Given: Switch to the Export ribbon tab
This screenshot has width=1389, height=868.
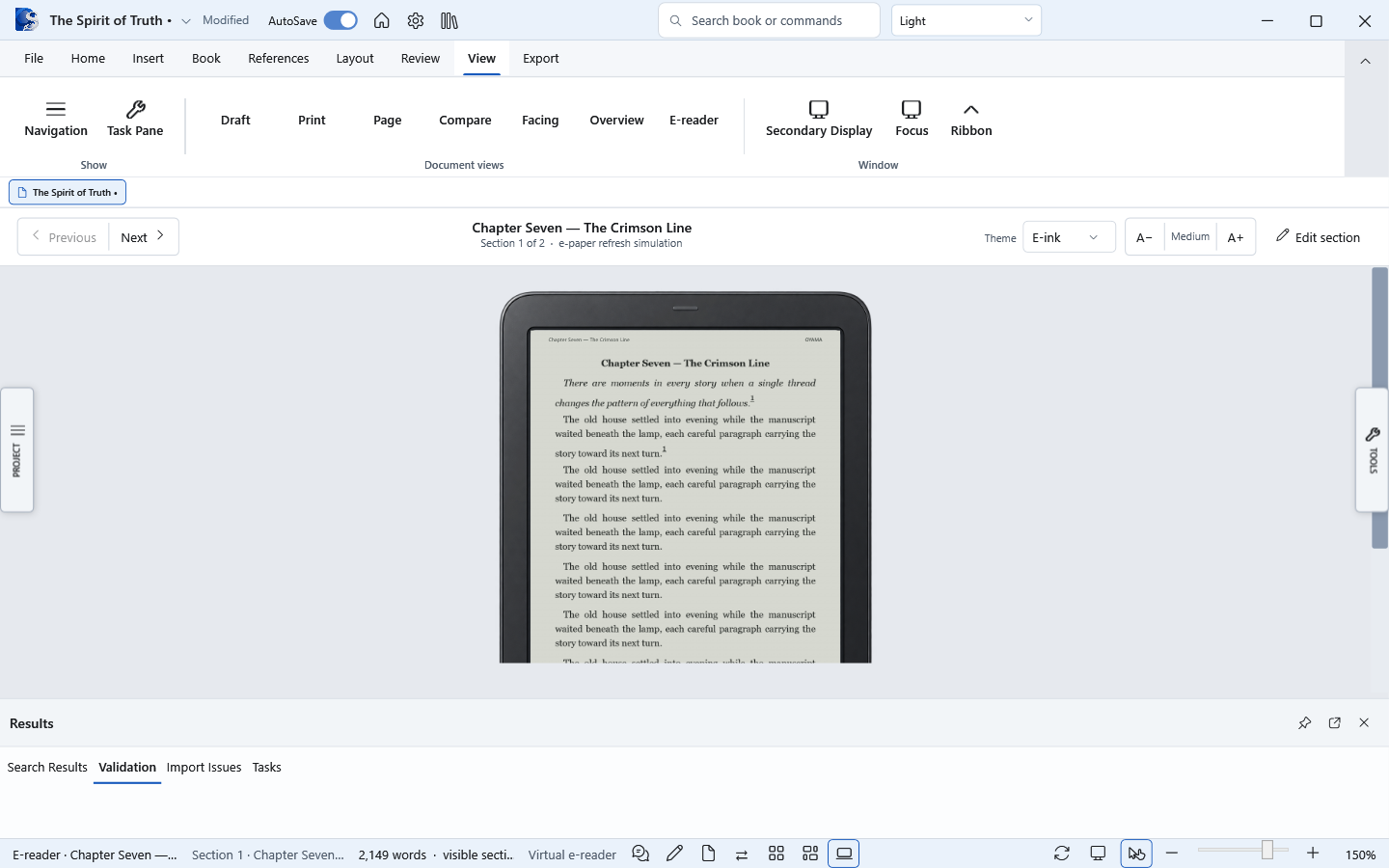Looking at the screenshot, I should pyautogui.click(x=541, y=58).
